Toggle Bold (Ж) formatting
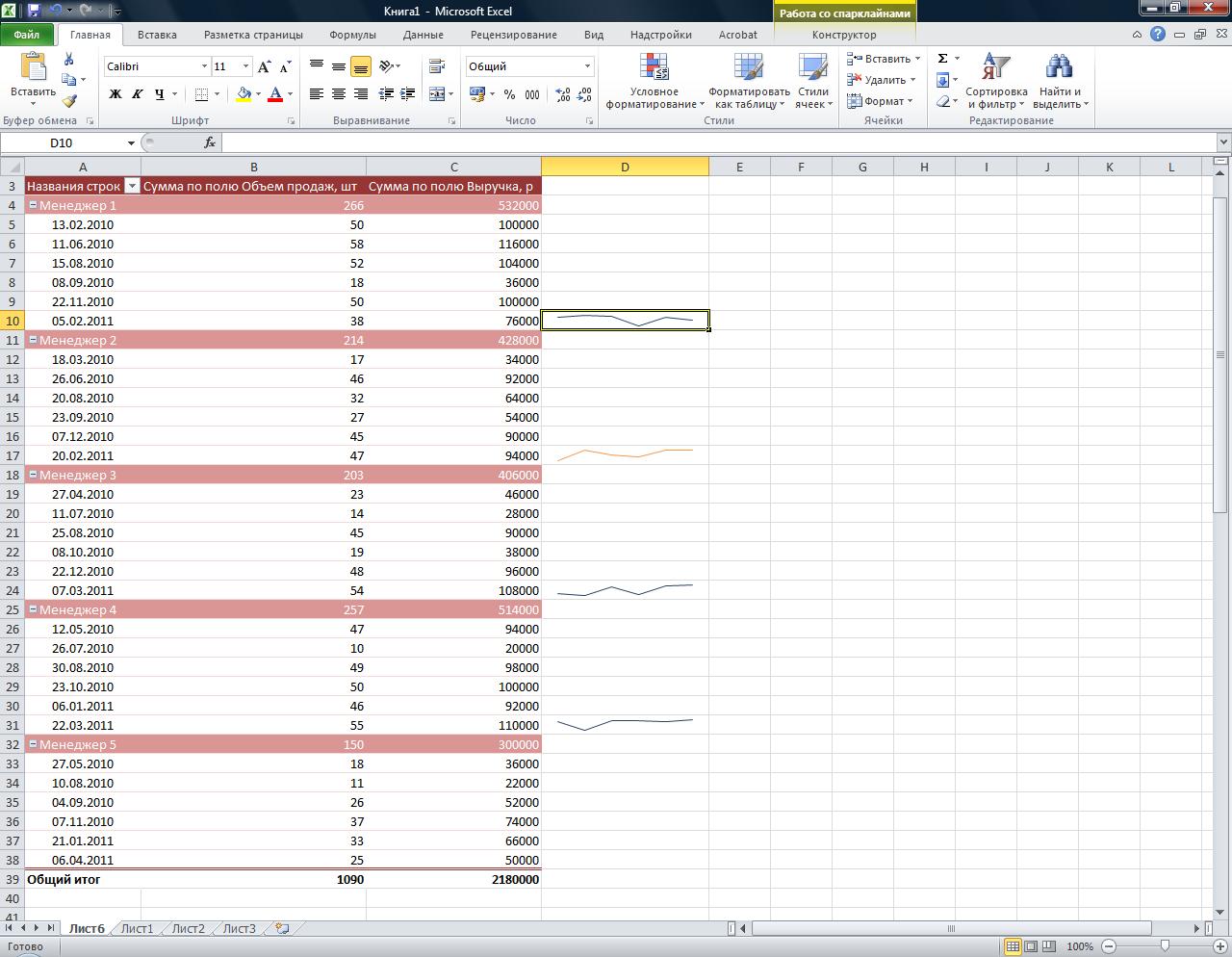The width and height of the screenshot is (1232, 957). coord(115,93)
